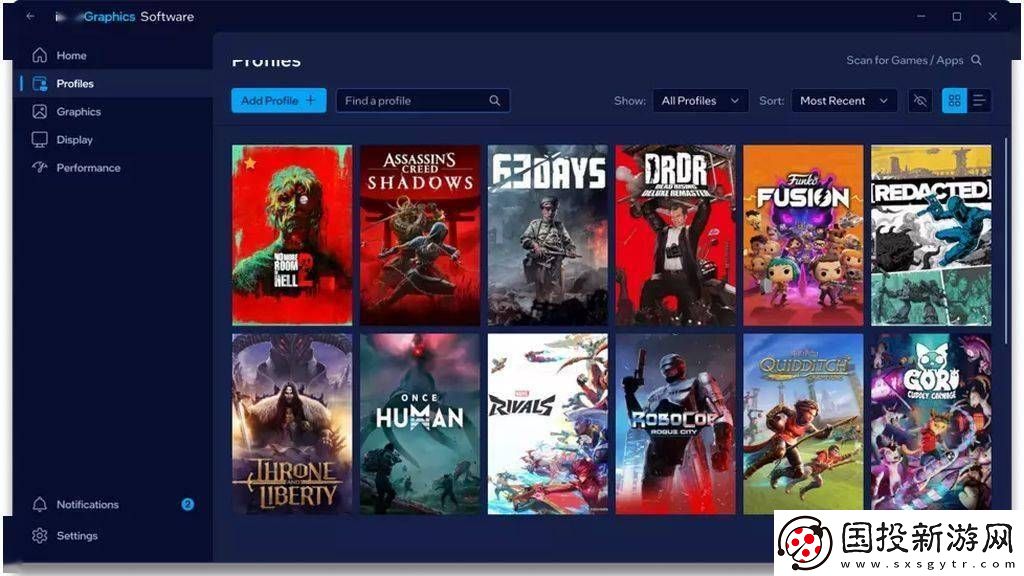The image size is (1024, 576).
Task: Open the Throne and Liberty profile
Action: (292, 424)
